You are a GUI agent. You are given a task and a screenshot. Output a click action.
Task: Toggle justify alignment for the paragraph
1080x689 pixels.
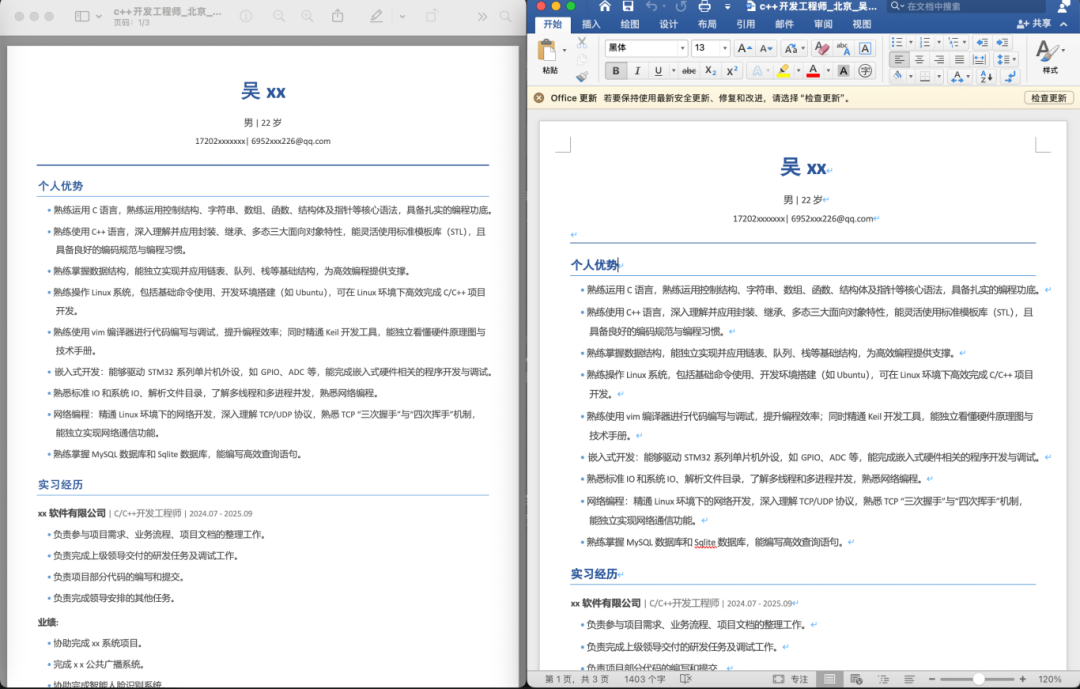959,60
